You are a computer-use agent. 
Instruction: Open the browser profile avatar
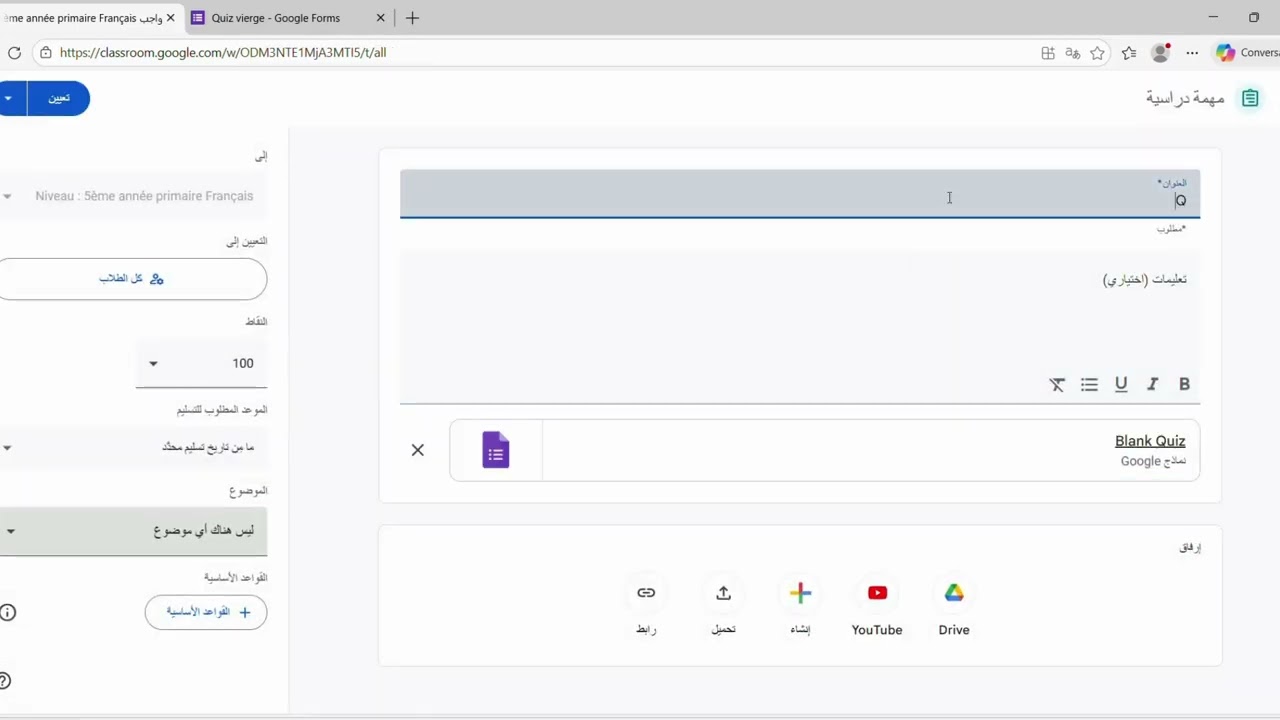click(x=1161, y=53)
